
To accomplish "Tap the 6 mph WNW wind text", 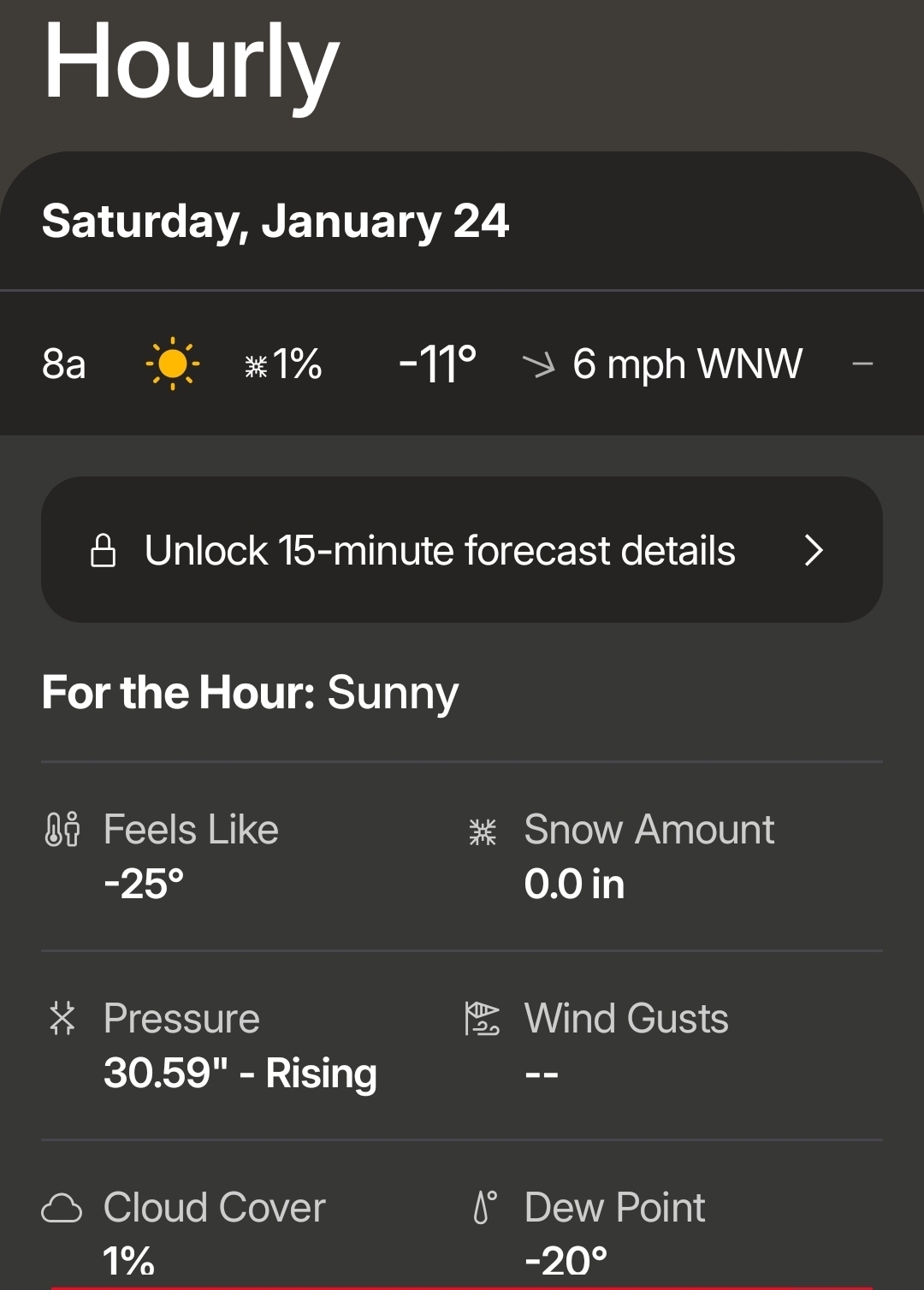I will [x=687, y=364].
